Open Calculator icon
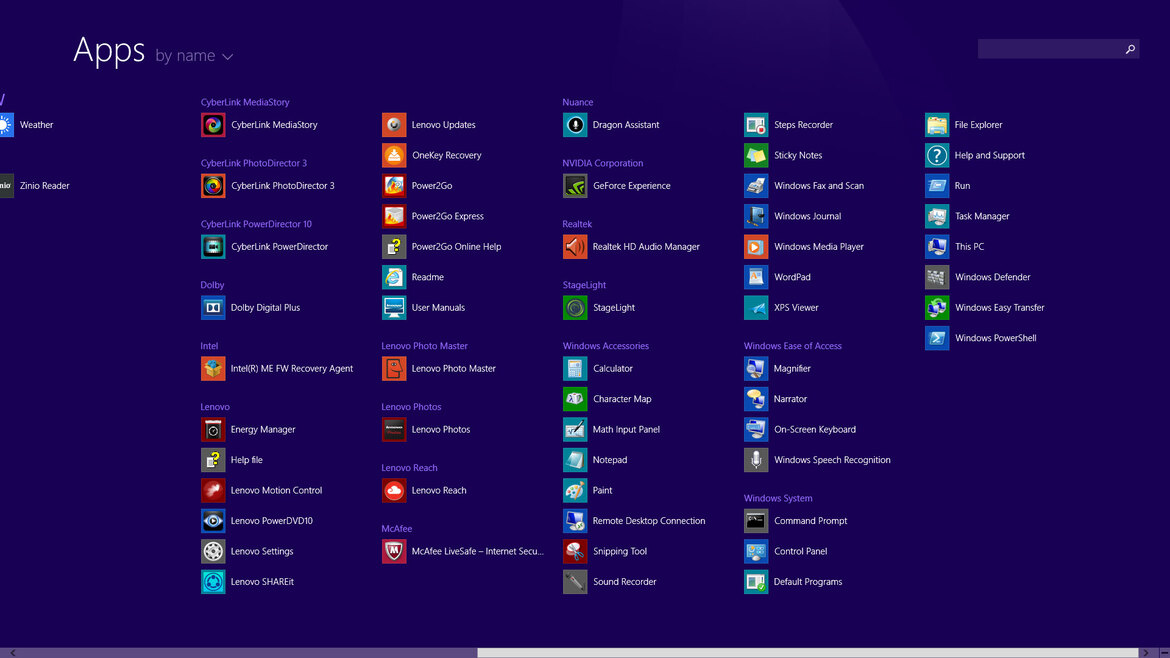 point(575,369)
